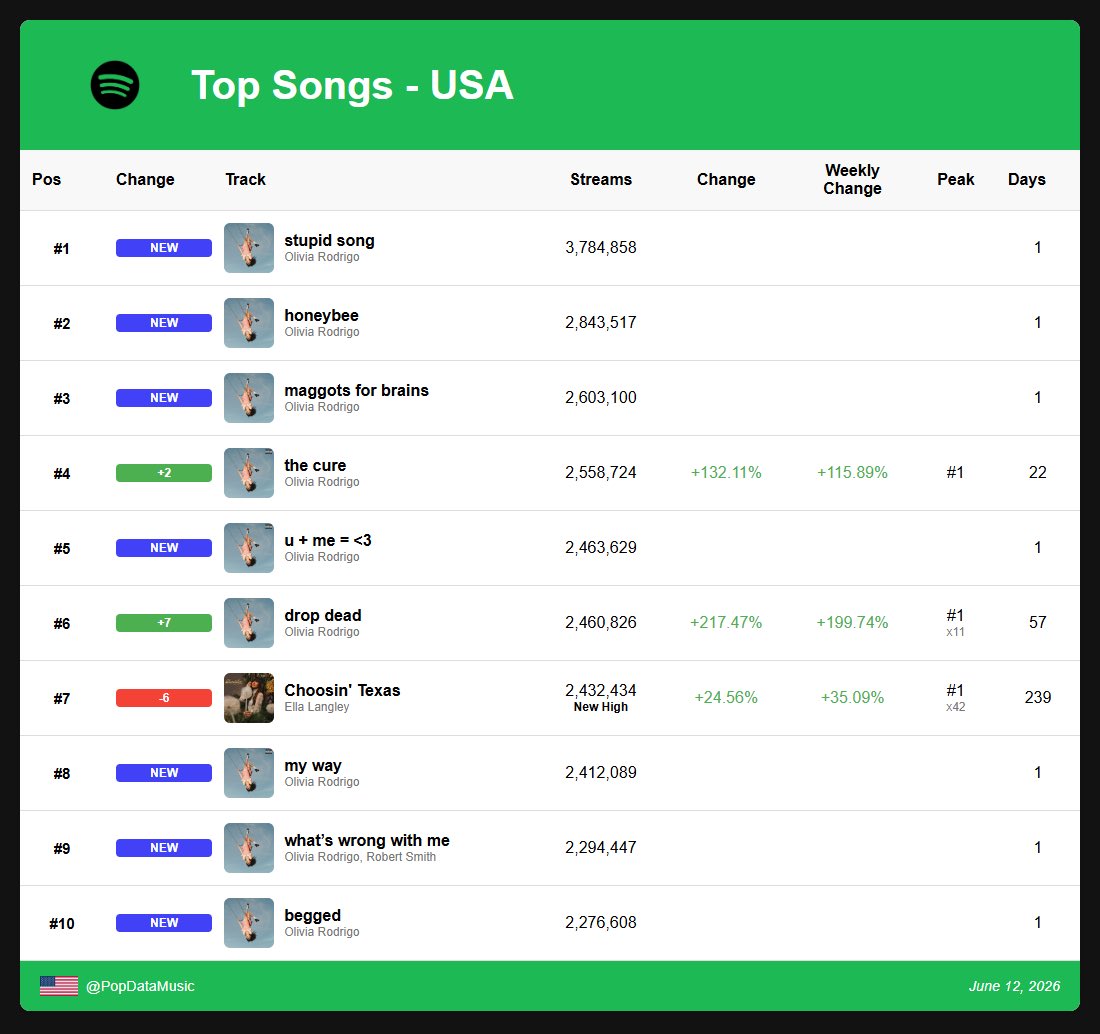Screen dimensions: 1100x1034
Task: Open the stupid song album thumbnail
Action: 248,248
